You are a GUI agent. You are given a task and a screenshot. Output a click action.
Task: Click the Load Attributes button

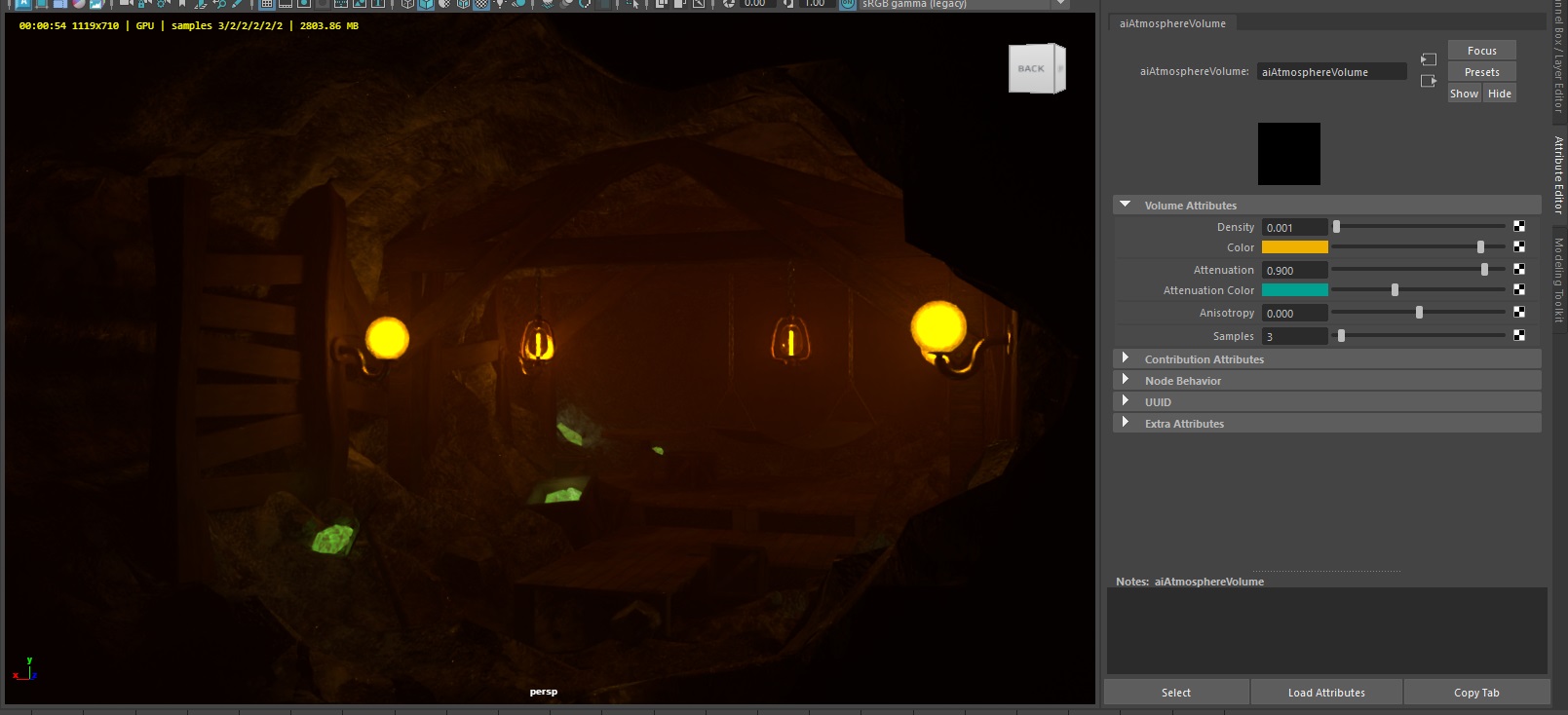1326,693
